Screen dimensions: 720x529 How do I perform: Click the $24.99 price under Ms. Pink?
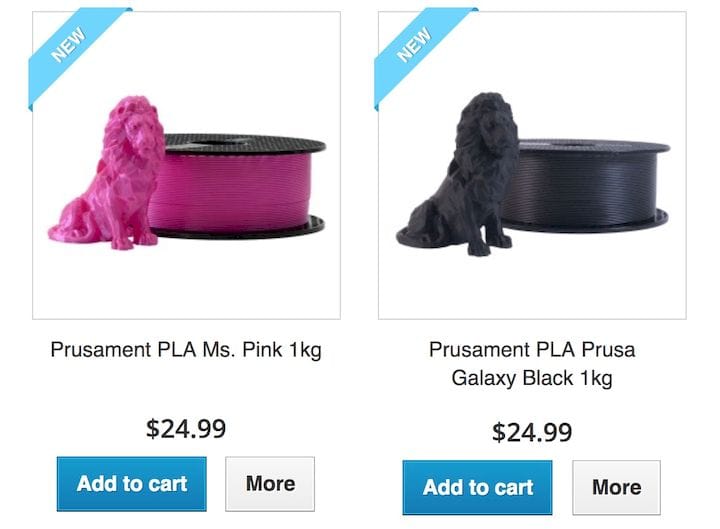click(x=186, y=429)
